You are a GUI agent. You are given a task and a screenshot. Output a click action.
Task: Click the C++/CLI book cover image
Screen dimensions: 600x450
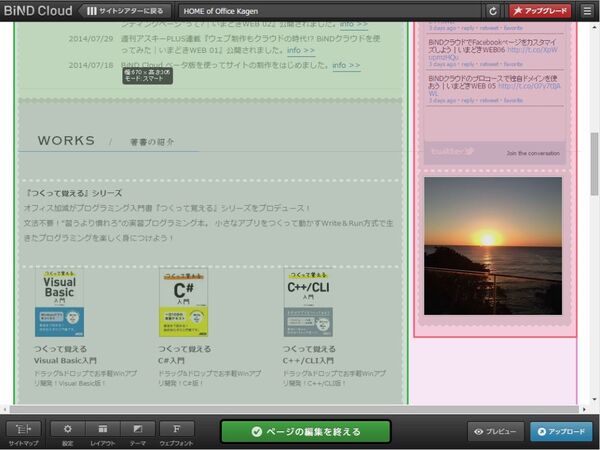308,302
